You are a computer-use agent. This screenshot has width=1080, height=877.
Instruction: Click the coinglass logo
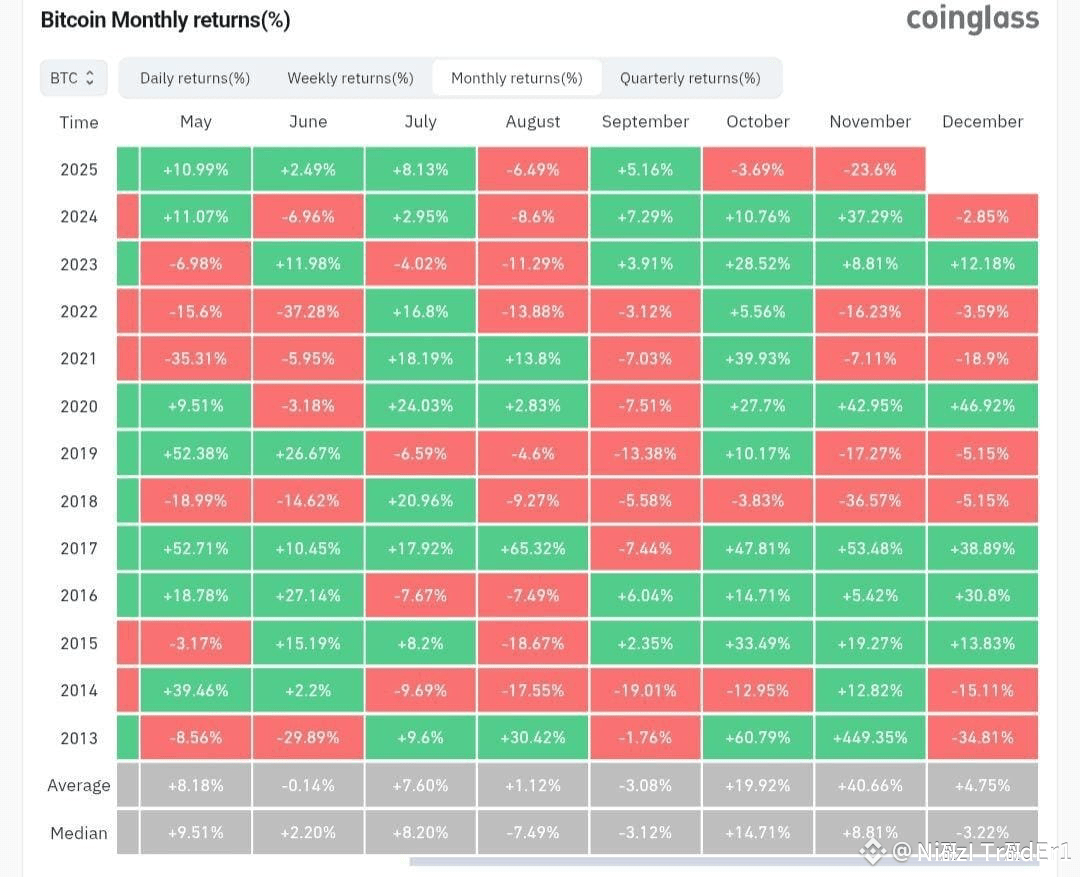pyautogui.click(x=972, y=19)
